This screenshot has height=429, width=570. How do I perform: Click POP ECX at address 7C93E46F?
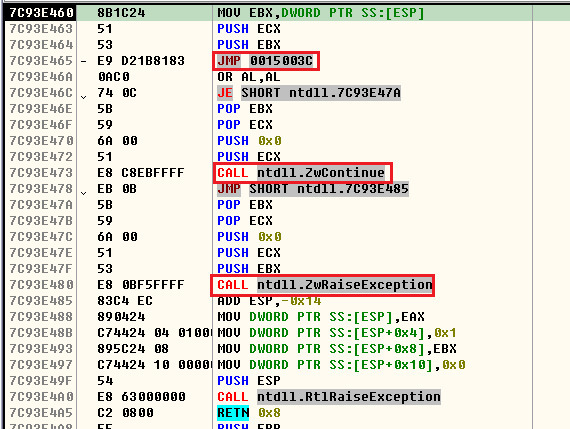click(245, 125)
